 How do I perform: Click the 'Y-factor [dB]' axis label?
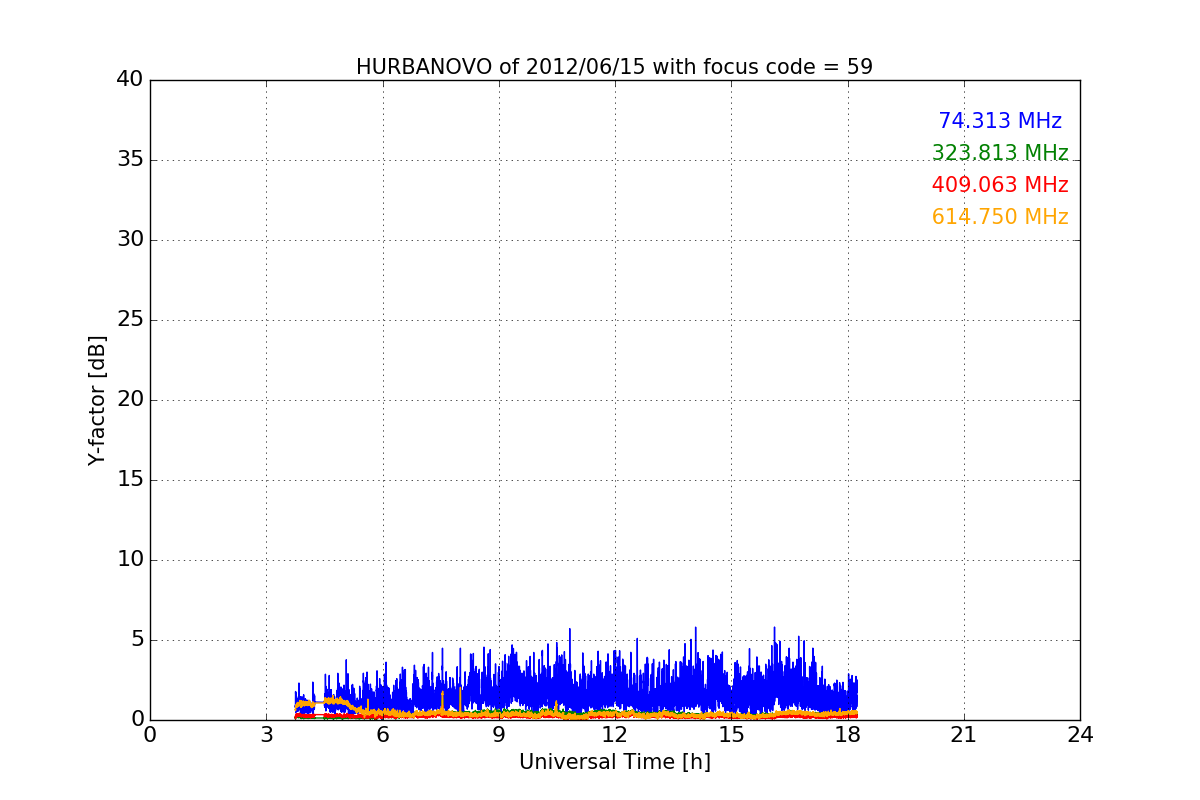tap(97, 400)
